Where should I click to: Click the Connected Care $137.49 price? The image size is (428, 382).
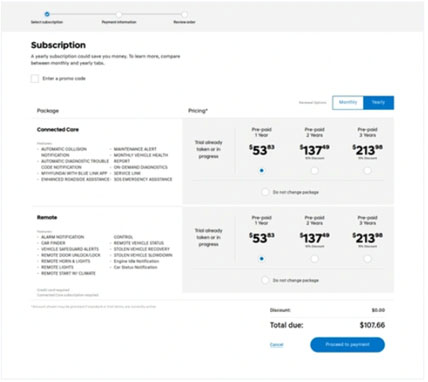tap(314, 150)
